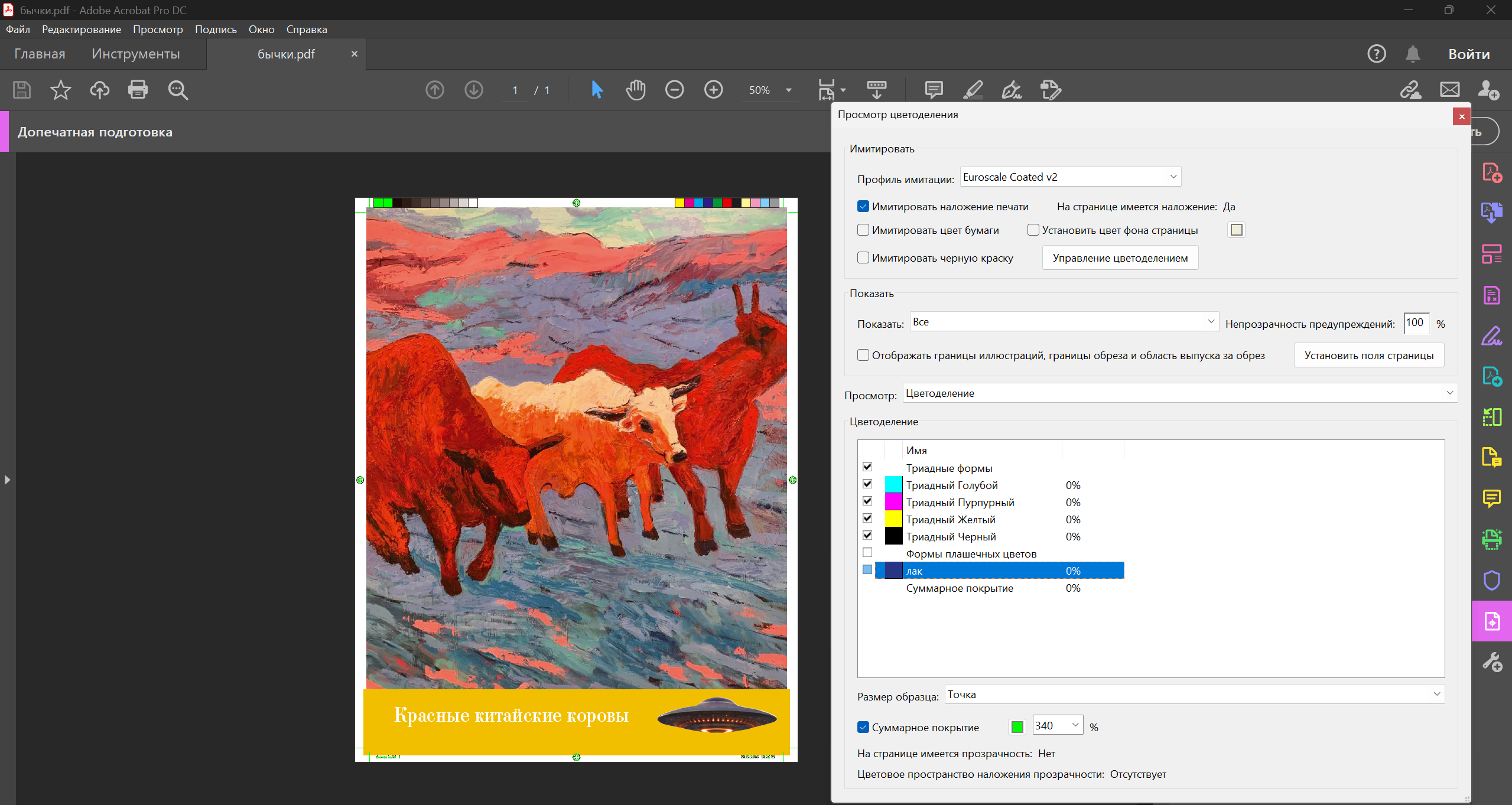1512x805 pixels.
Task: Open the 'Просмотр' dropdown set to Цветоделение
Action: click(x=1180, y=393)
